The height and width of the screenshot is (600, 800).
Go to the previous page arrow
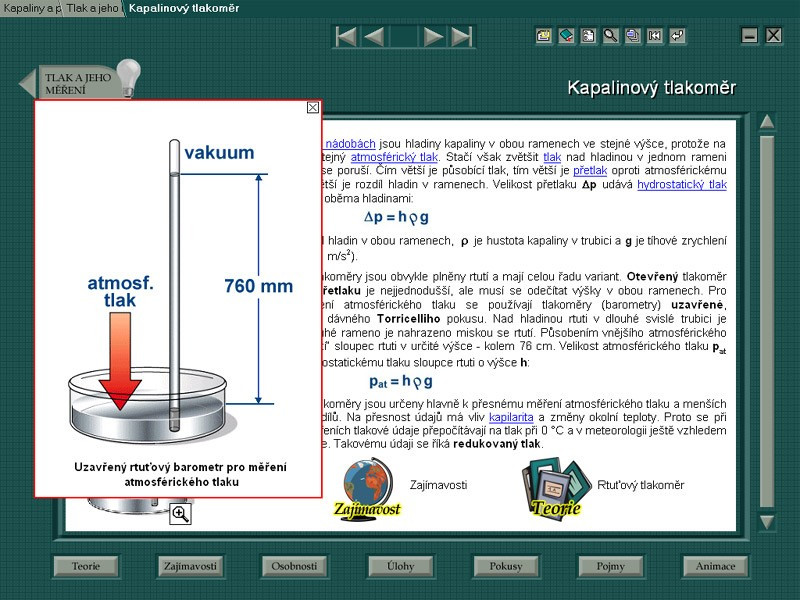tap(374, 37)
